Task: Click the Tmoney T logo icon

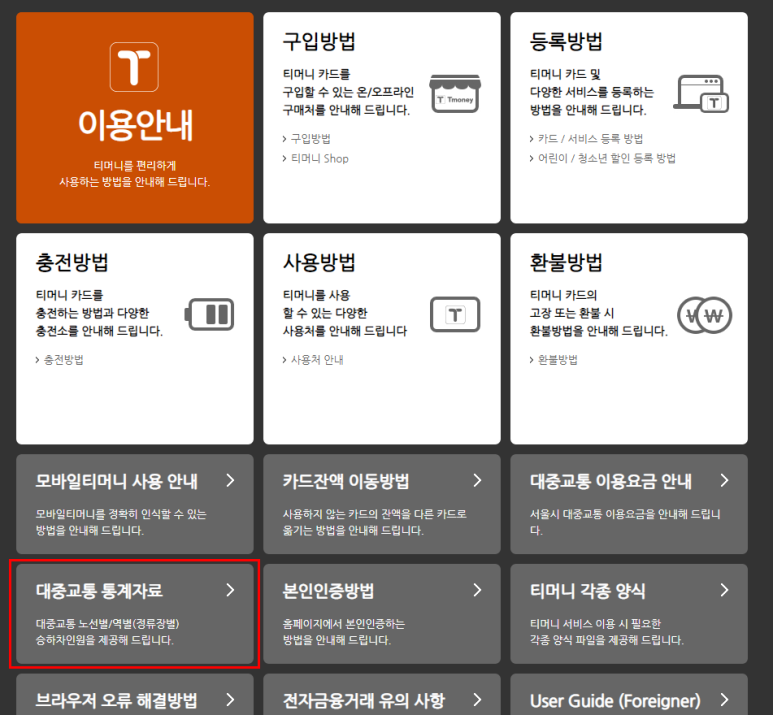Action: pos(134,67)
